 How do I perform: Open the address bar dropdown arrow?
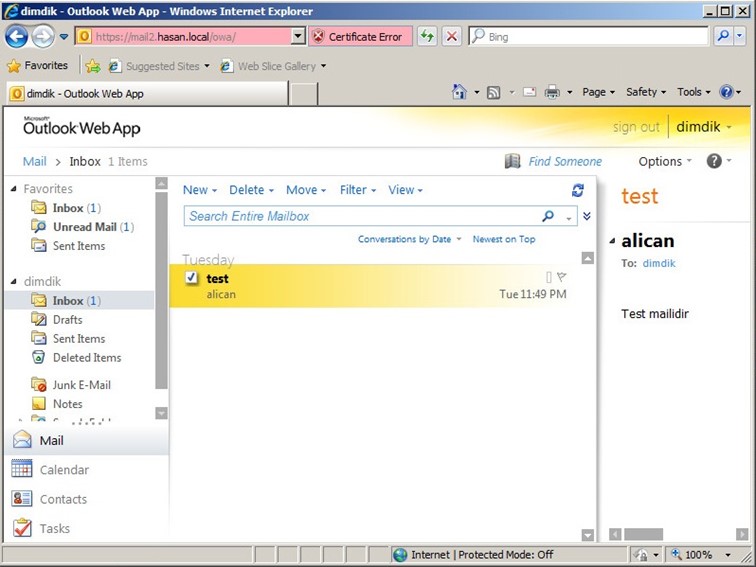coord(298,36)
